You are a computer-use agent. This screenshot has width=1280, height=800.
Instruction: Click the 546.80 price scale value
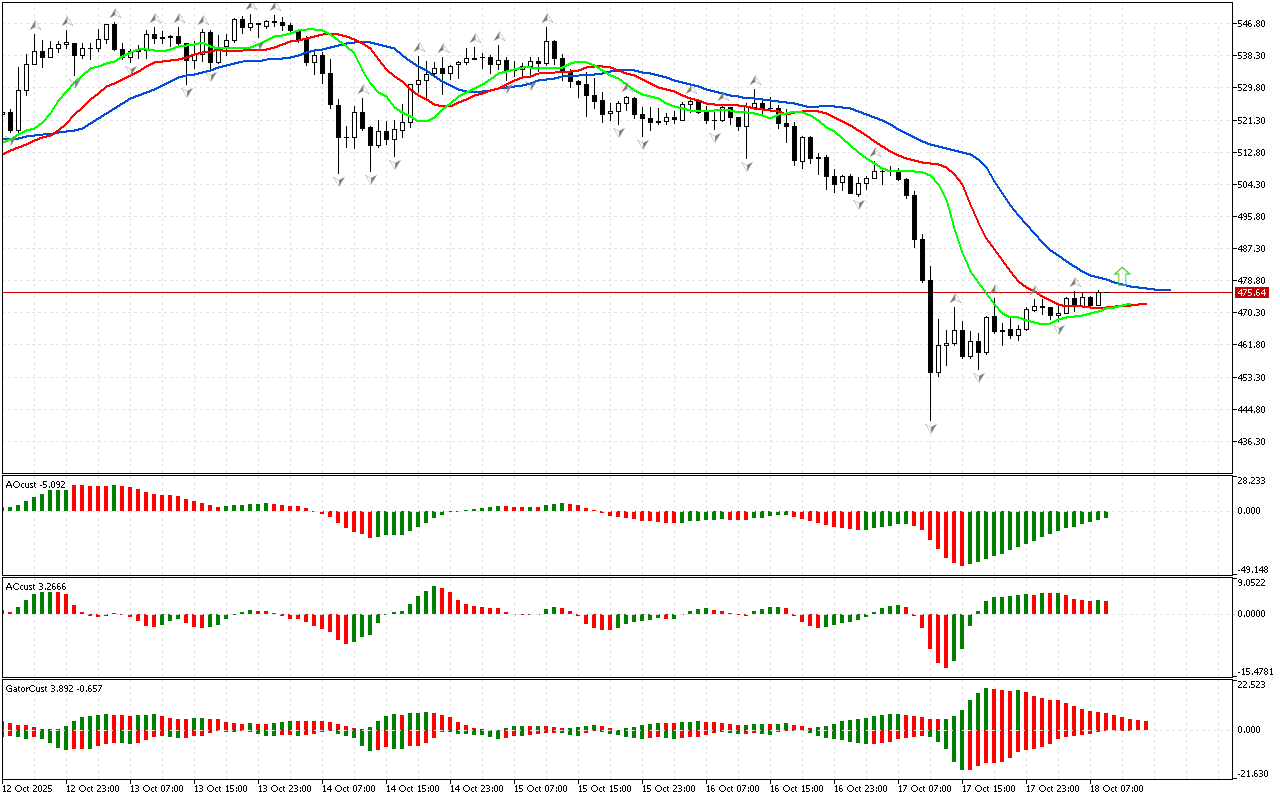(x=1254, y=23)
